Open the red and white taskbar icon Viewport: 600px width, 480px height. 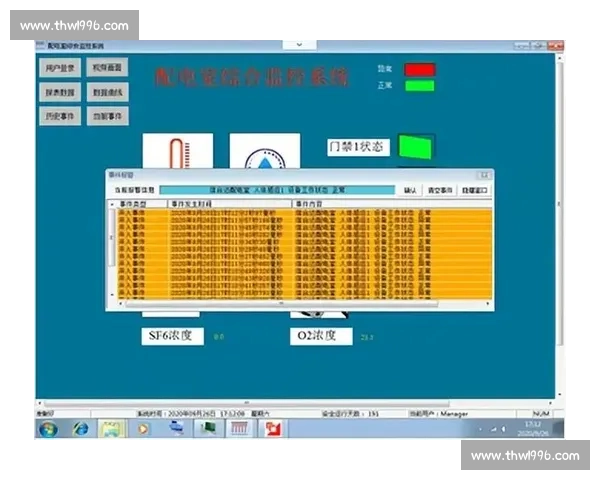(x=273, y=429)
